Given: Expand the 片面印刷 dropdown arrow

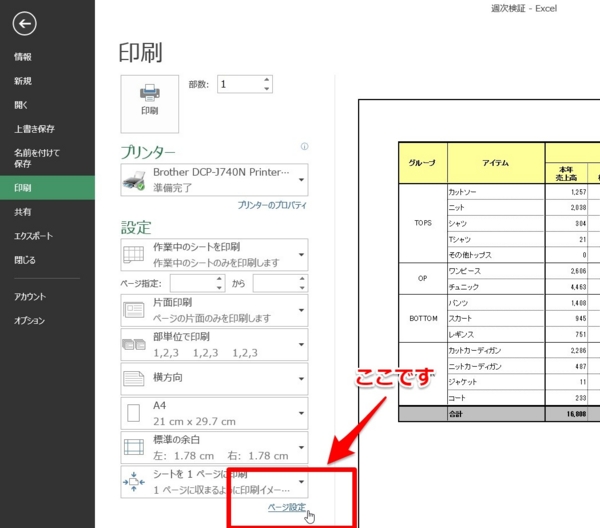Looking at the screenshot, I should [302, 310].
